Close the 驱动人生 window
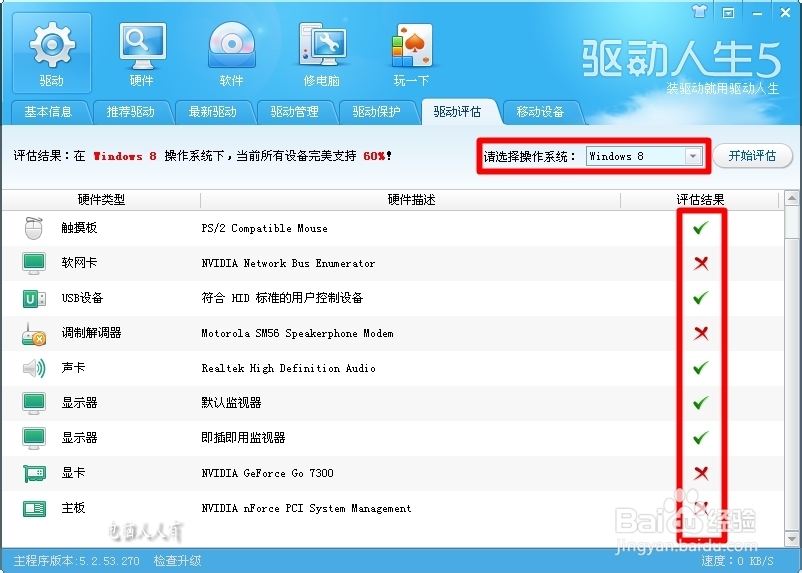 [785, 12]
